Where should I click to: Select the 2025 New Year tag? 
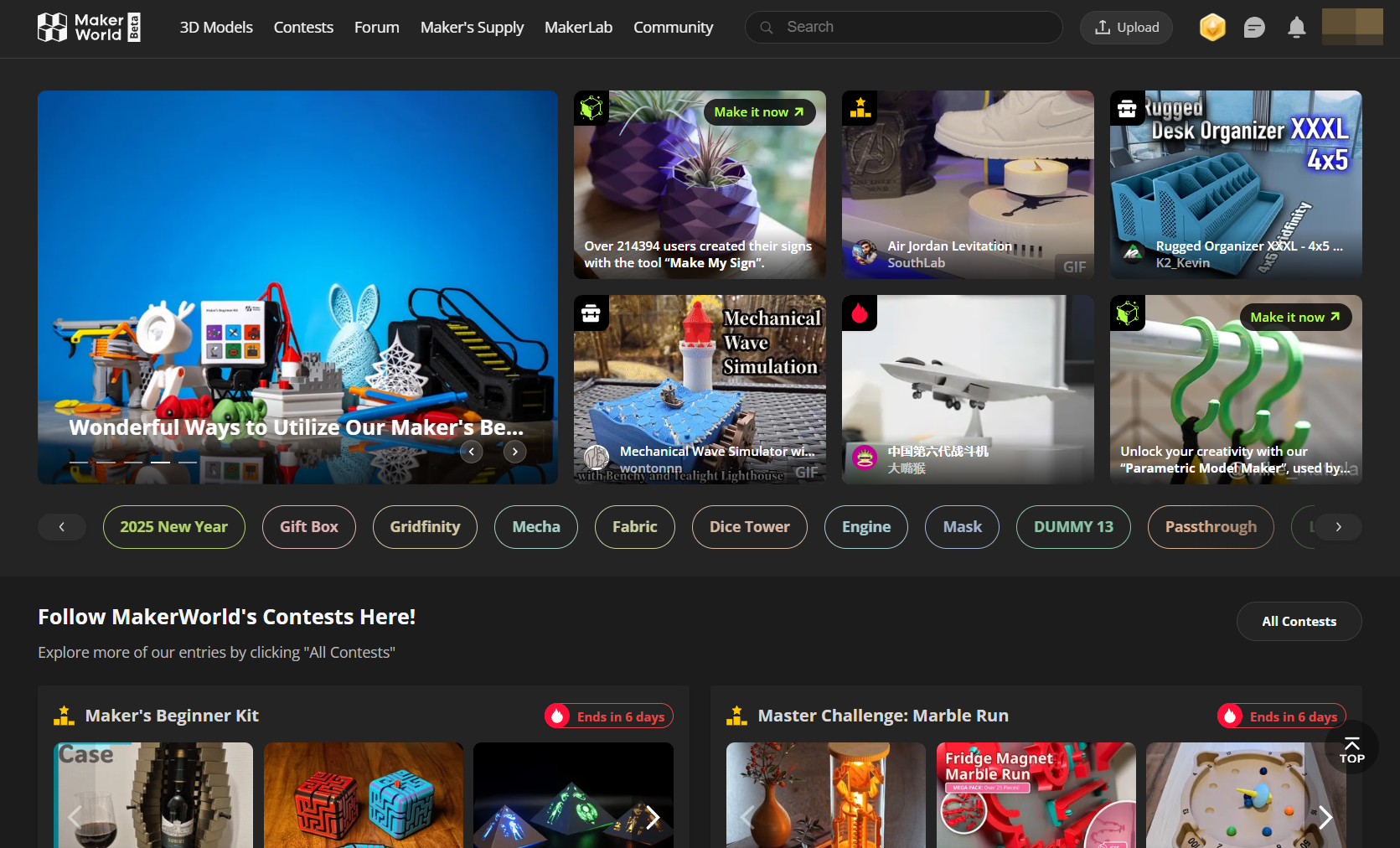tap(173, 527)
